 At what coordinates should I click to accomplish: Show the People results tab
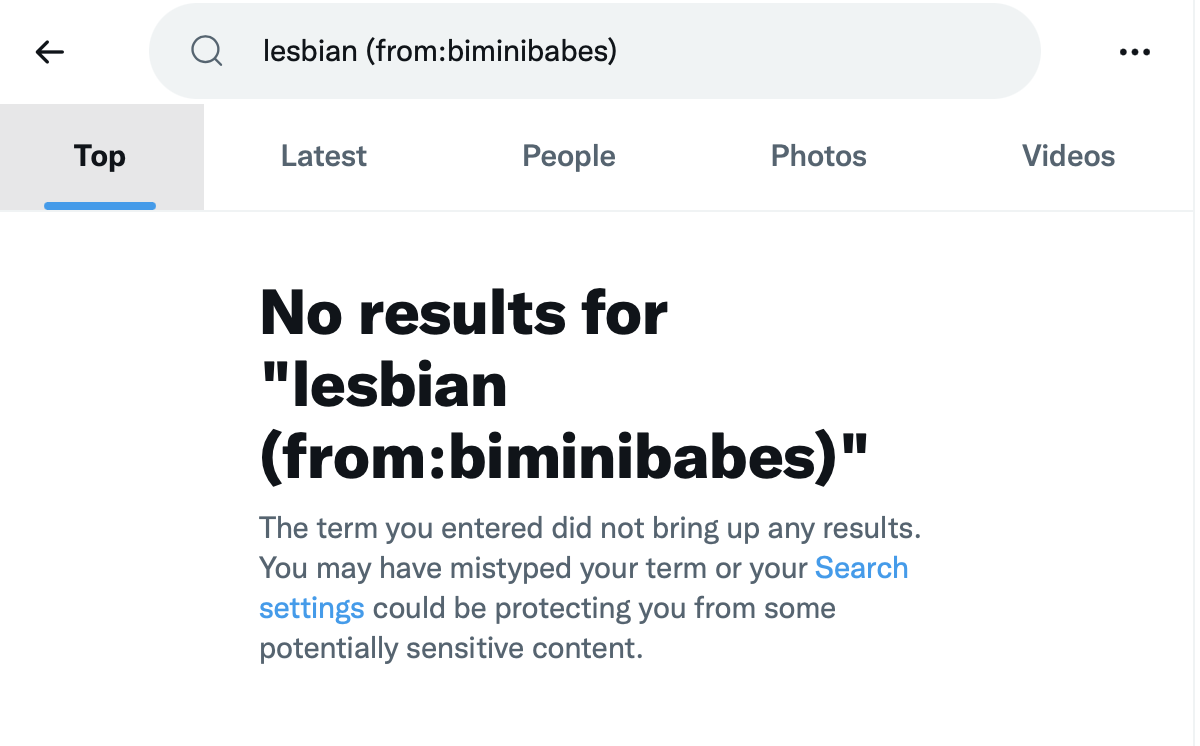point(569,157)
